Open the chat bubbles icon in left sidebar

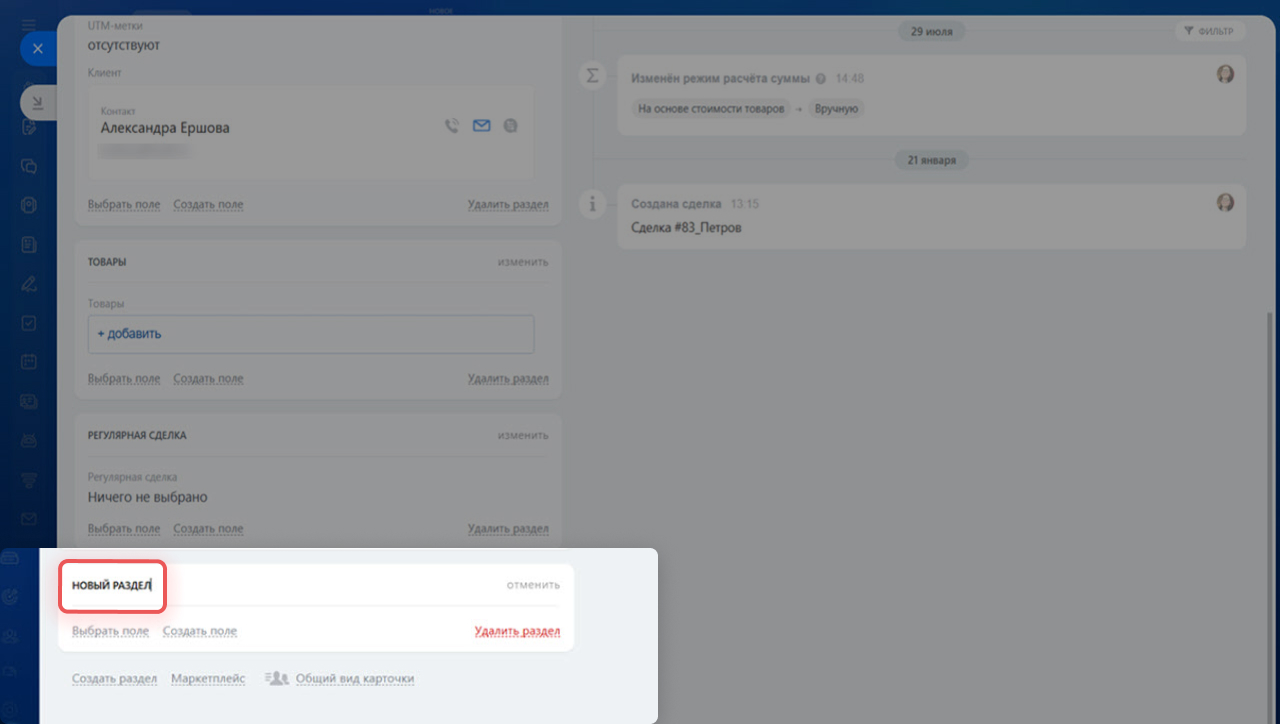pos(29,167)
